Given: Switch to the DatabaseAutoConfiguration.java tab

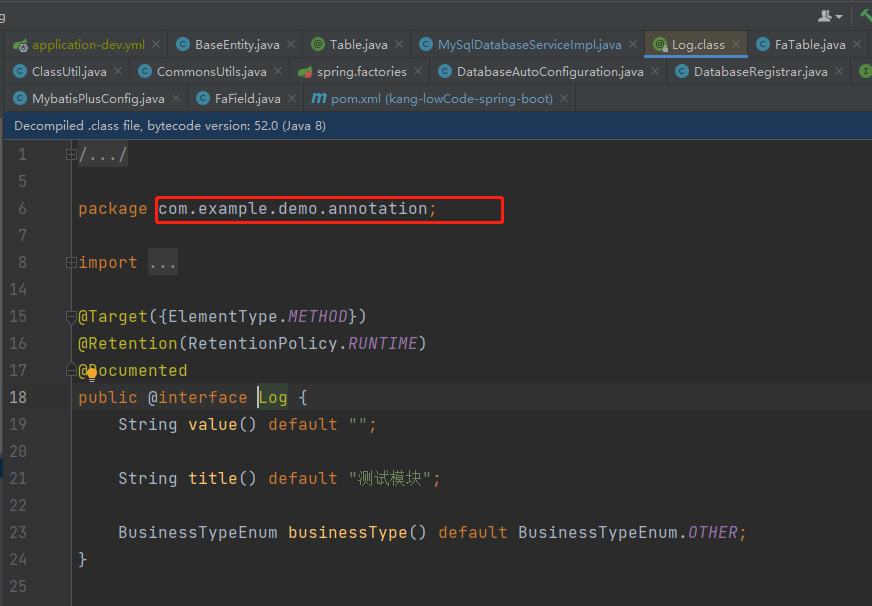Looking at the screenshot, I should click(549, 72).
